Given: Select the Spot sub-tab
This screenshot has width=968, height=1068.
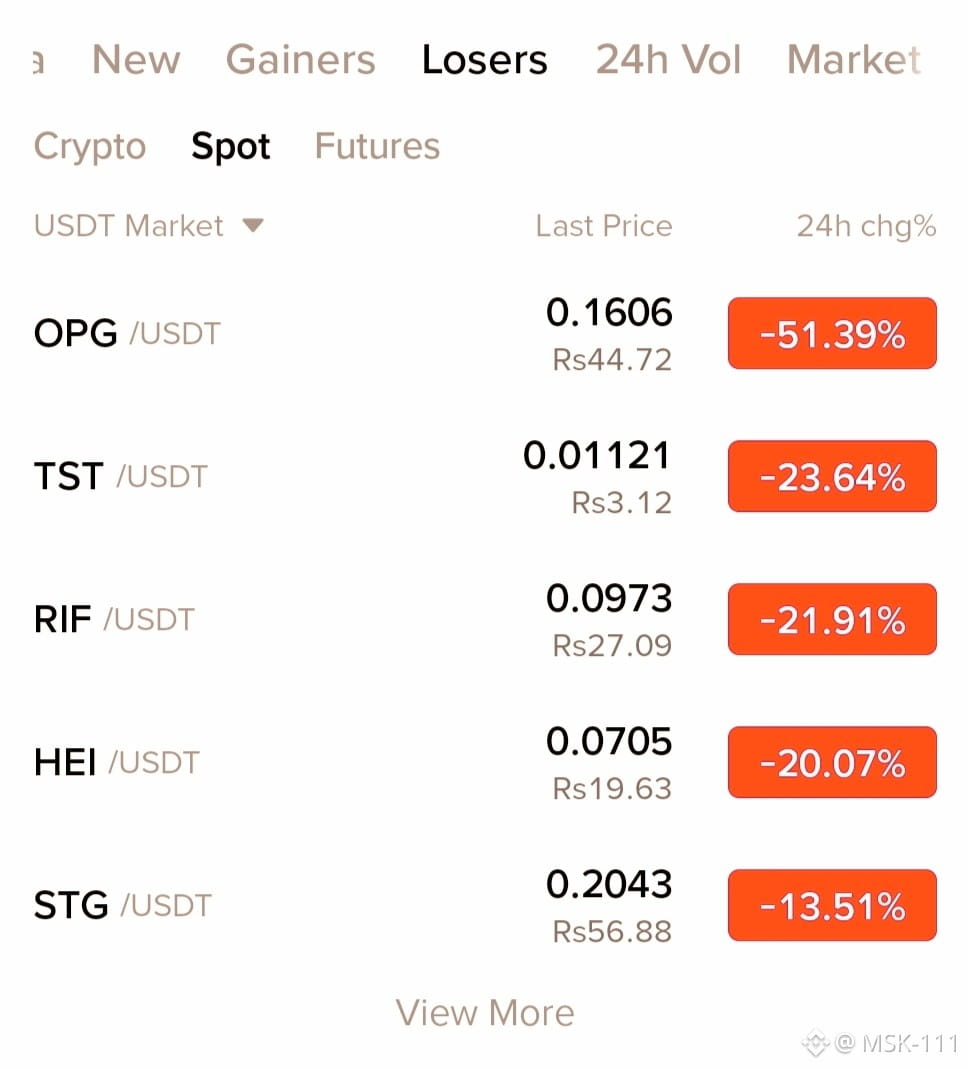Looking at the screenshot, I should click(x=231, y=146).
